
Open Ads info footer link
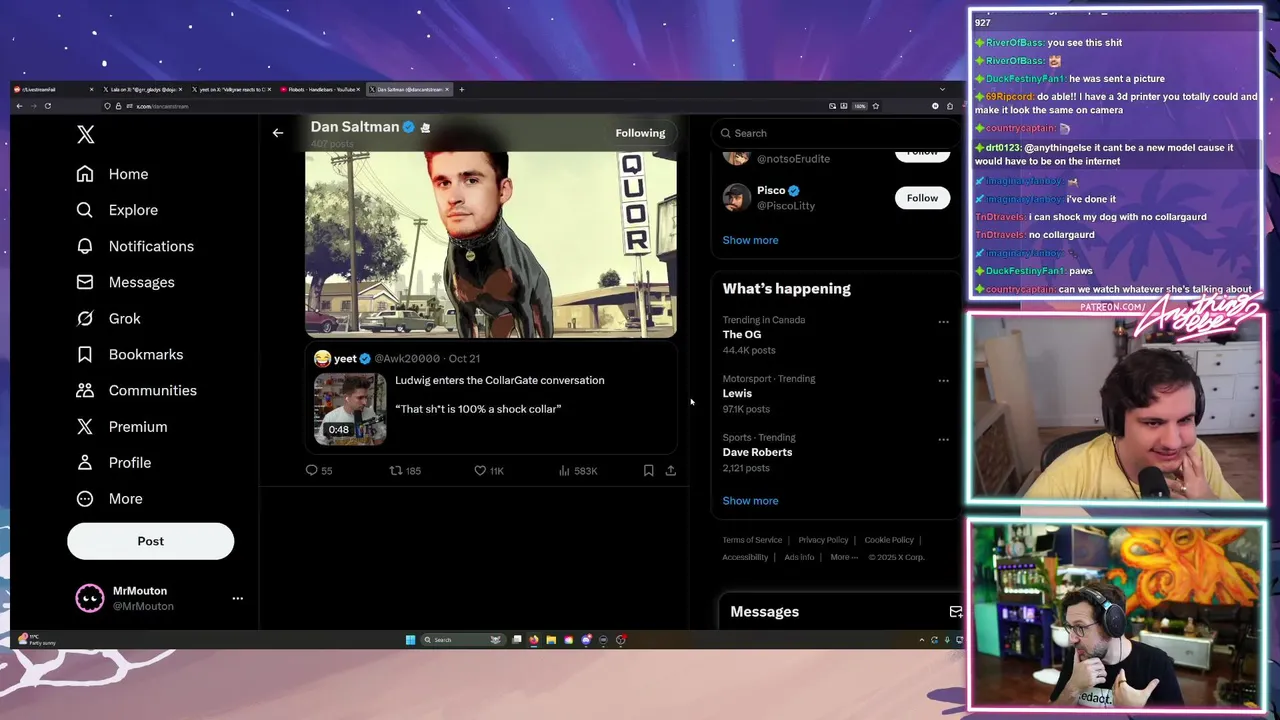799,557
